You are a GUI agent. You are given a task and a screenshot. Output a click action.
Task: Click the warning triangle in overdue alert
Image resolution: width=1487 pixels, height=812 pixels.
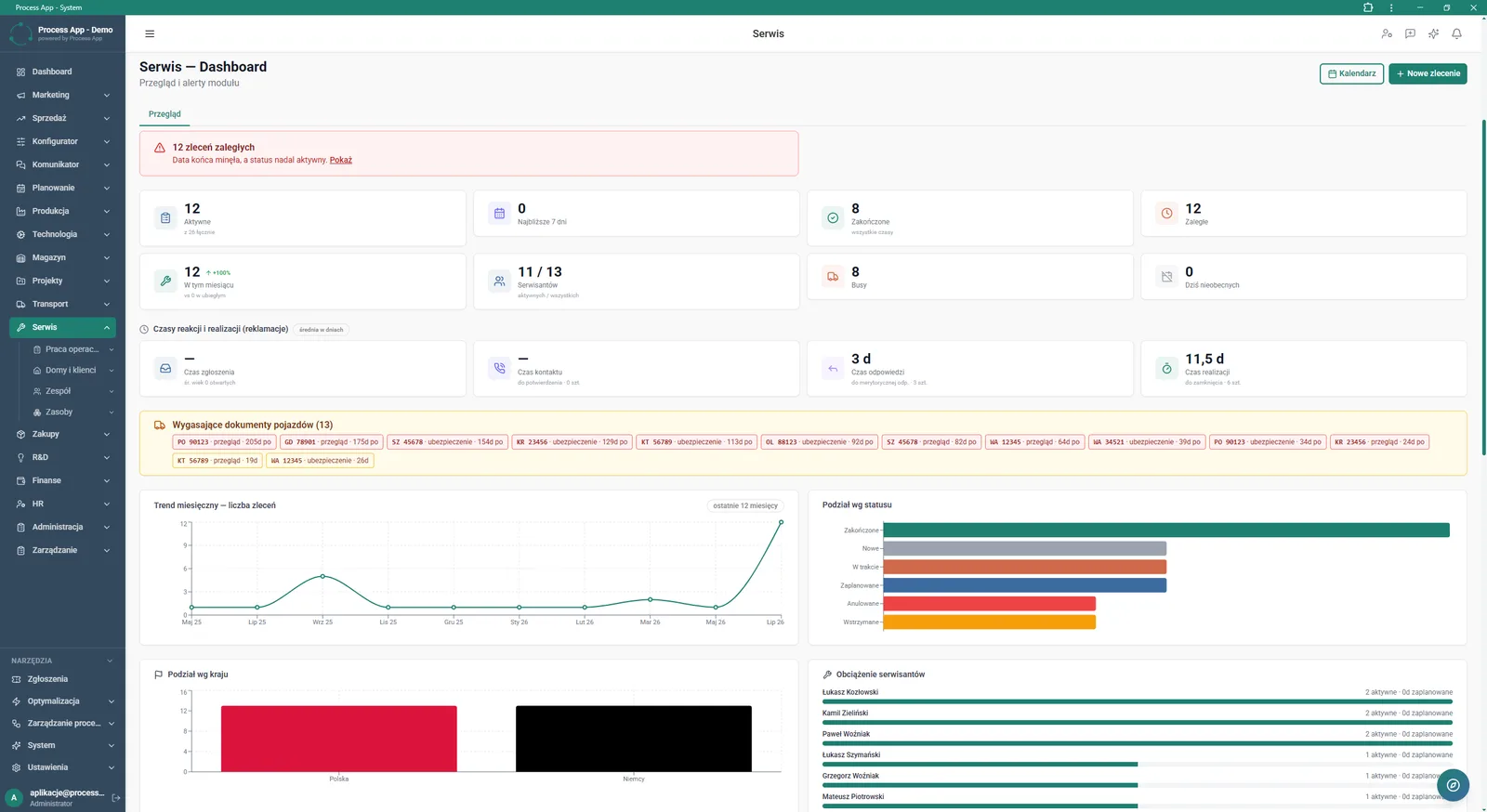click(x=160, y=147)
